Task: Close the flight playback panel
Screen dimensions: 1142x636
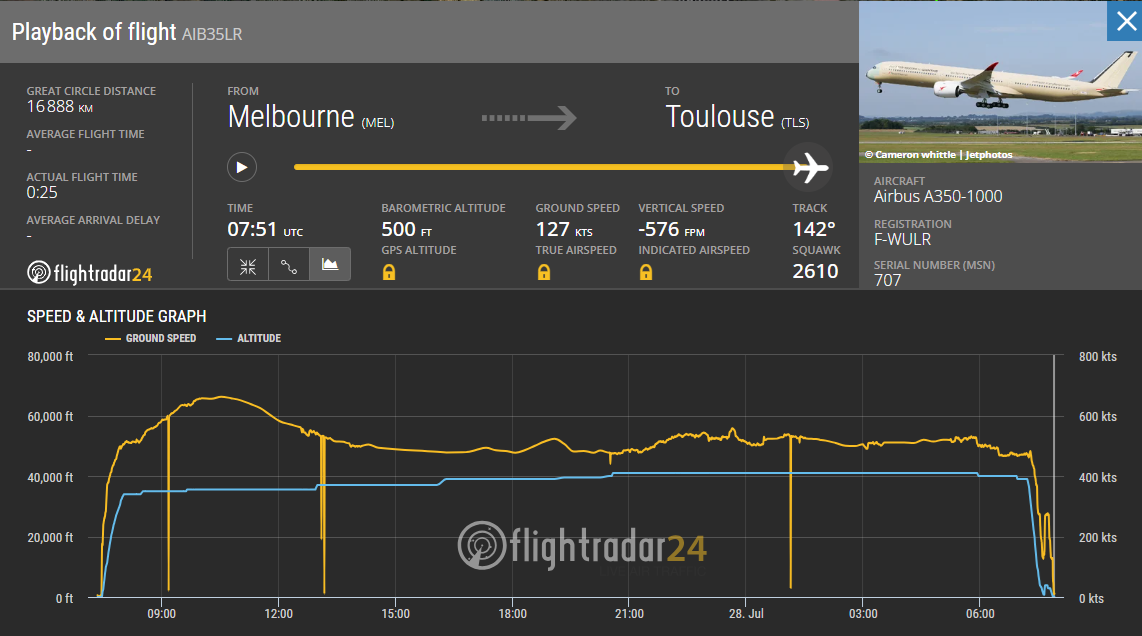Action: [x=1125, y=21]
